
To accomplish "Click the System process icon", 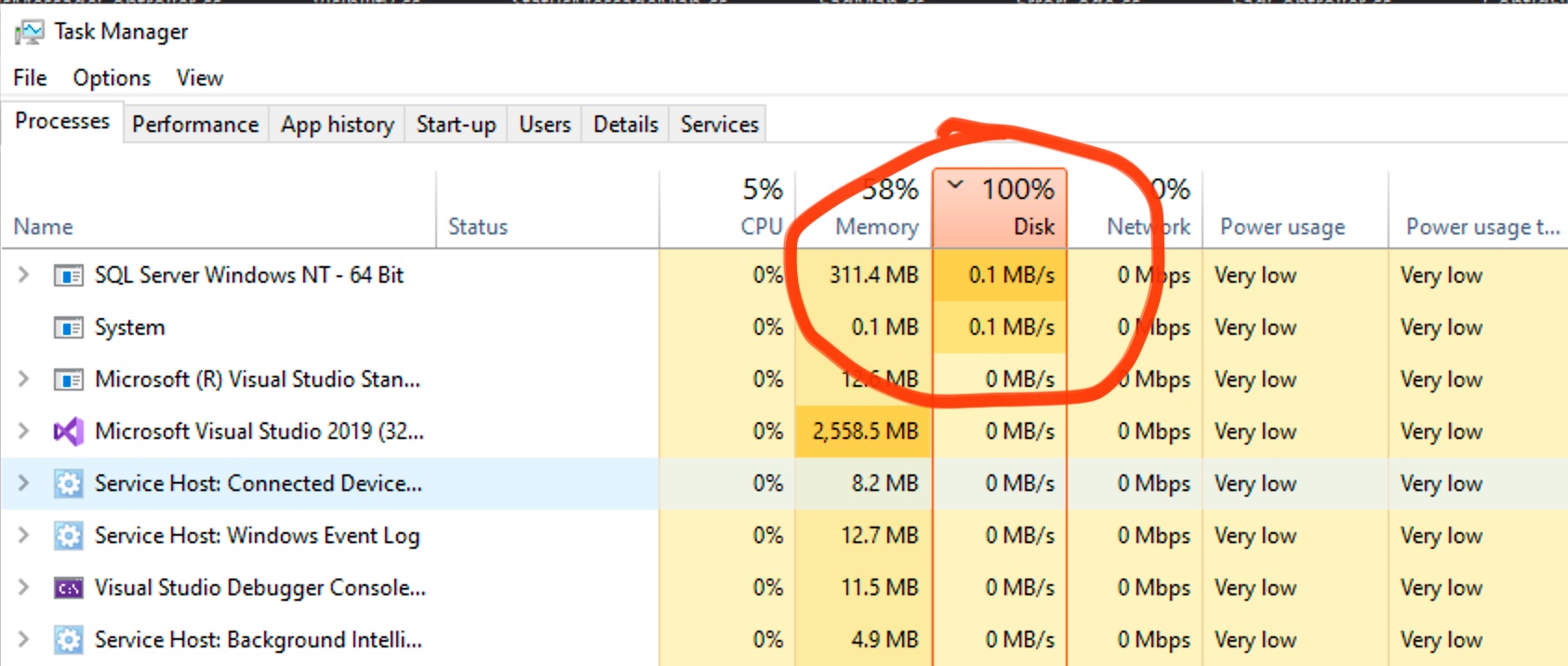I will pos(68,328).
